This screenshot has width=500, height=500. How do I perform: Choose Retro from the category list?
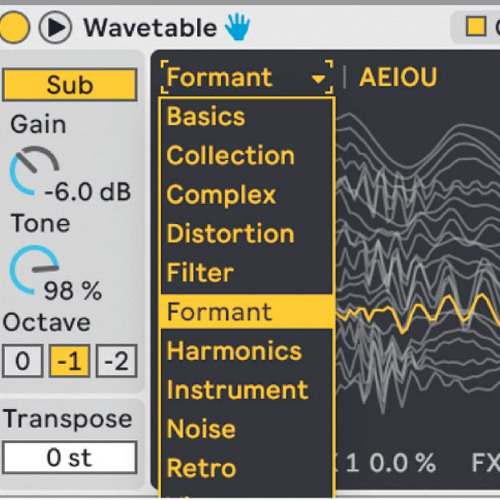point(247,468)
